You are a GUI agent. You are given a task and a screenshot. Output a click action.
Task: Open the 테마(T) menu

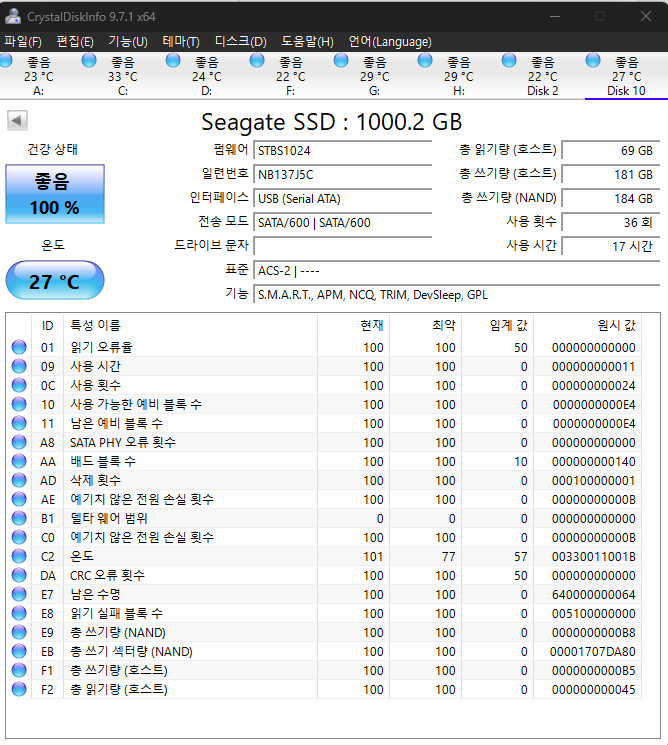click(181, 42)
